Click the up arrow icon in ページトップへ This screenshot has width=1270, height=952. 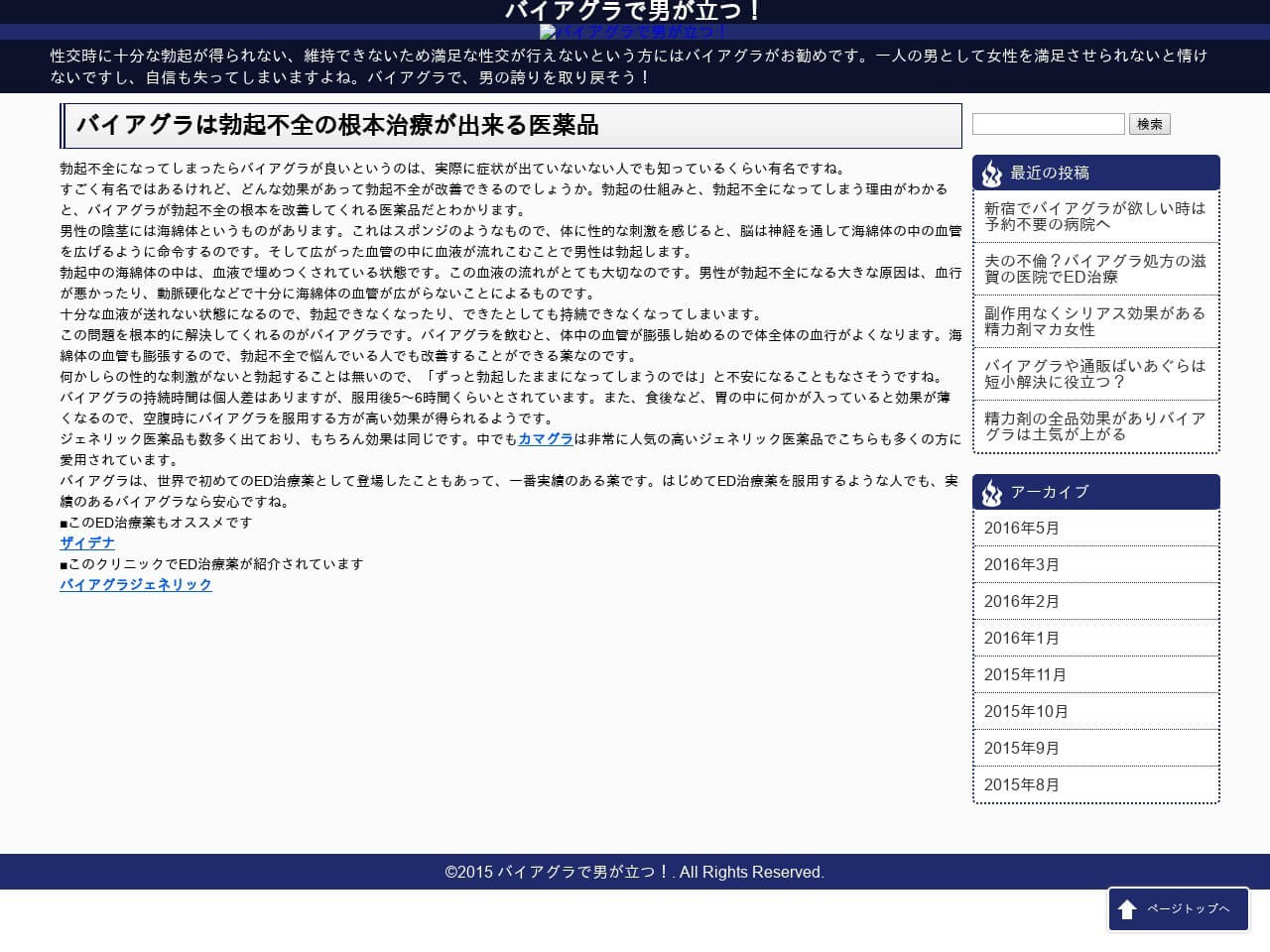point(1127,909)
